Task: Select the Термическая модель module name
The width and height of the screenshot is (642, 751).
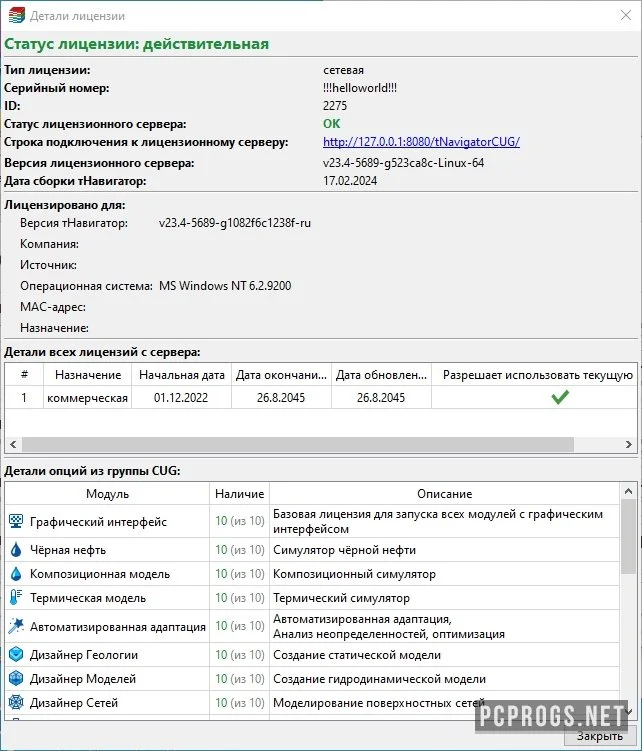Action: (88, 598)
